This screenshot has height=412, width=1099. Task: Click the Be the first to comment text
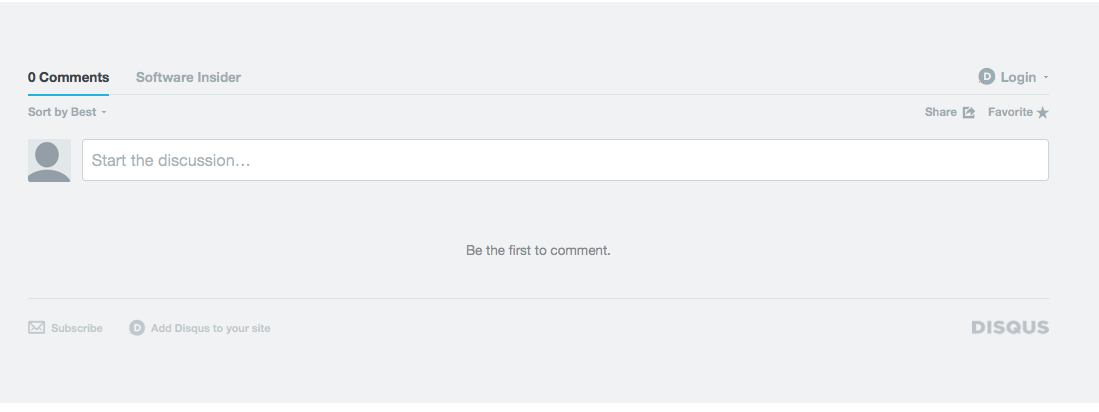538,250
